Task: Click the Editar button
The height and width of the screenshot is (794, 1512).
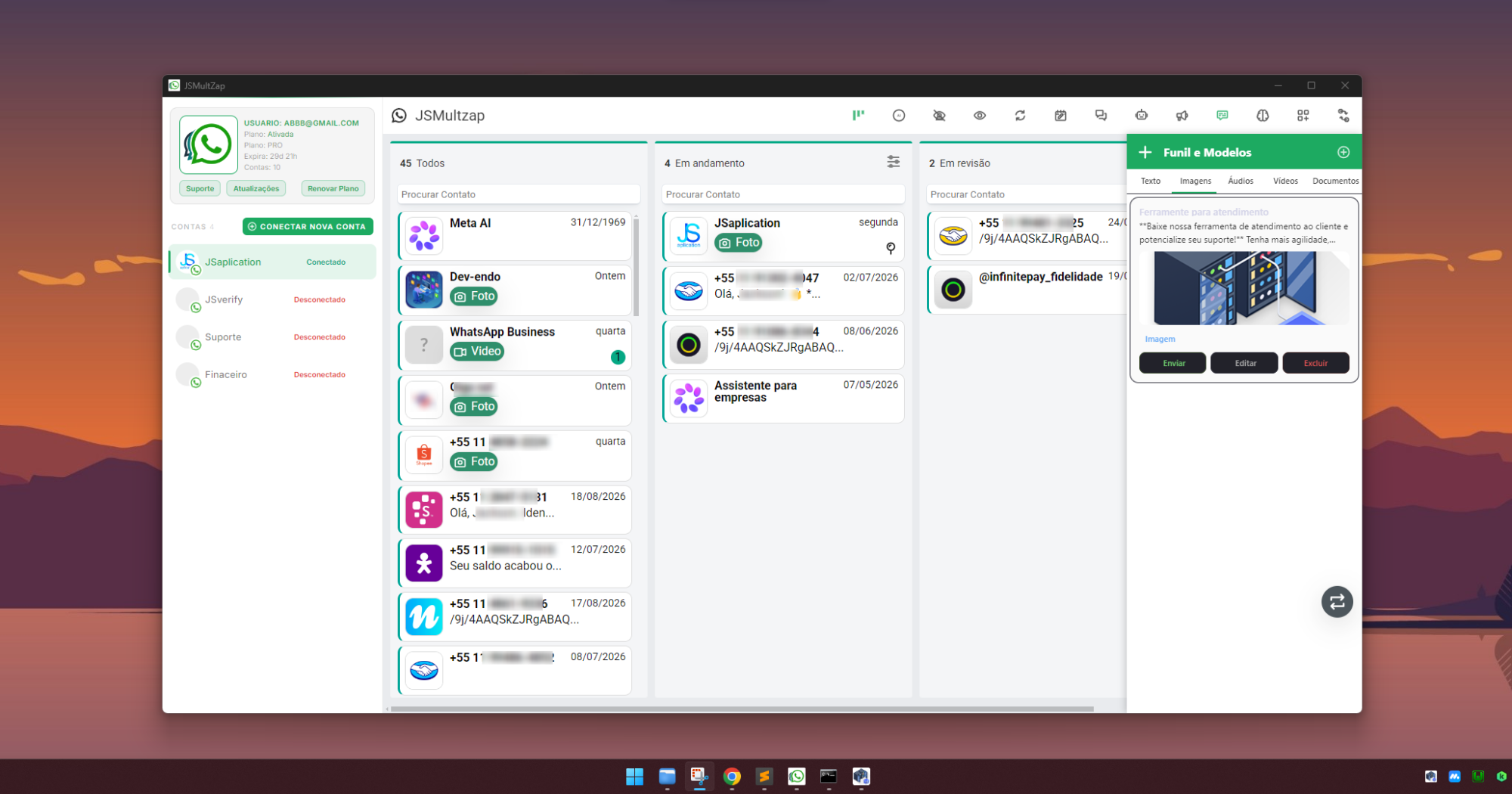Action: coord(1245,363)
